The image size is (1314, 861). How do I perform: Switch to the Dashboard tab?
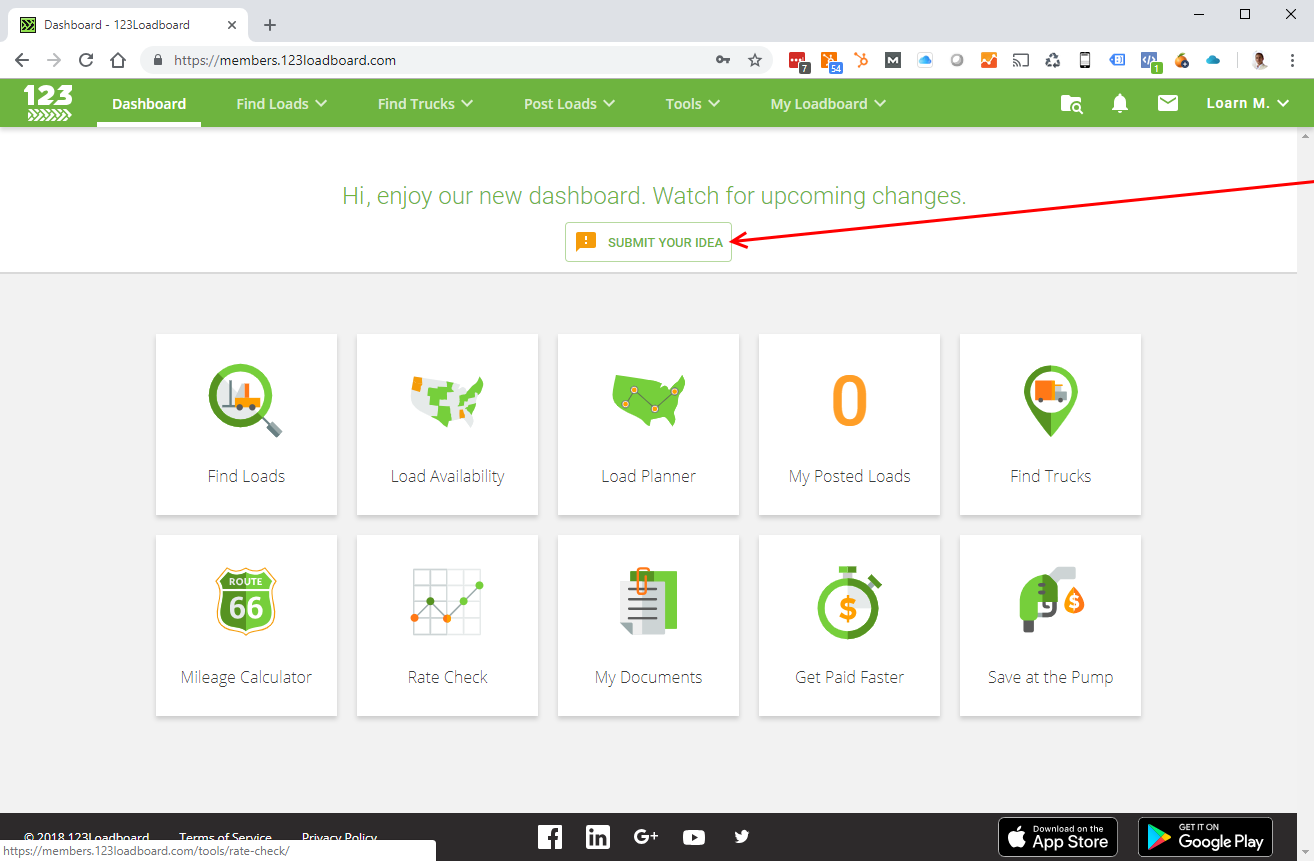pos(149,103)
